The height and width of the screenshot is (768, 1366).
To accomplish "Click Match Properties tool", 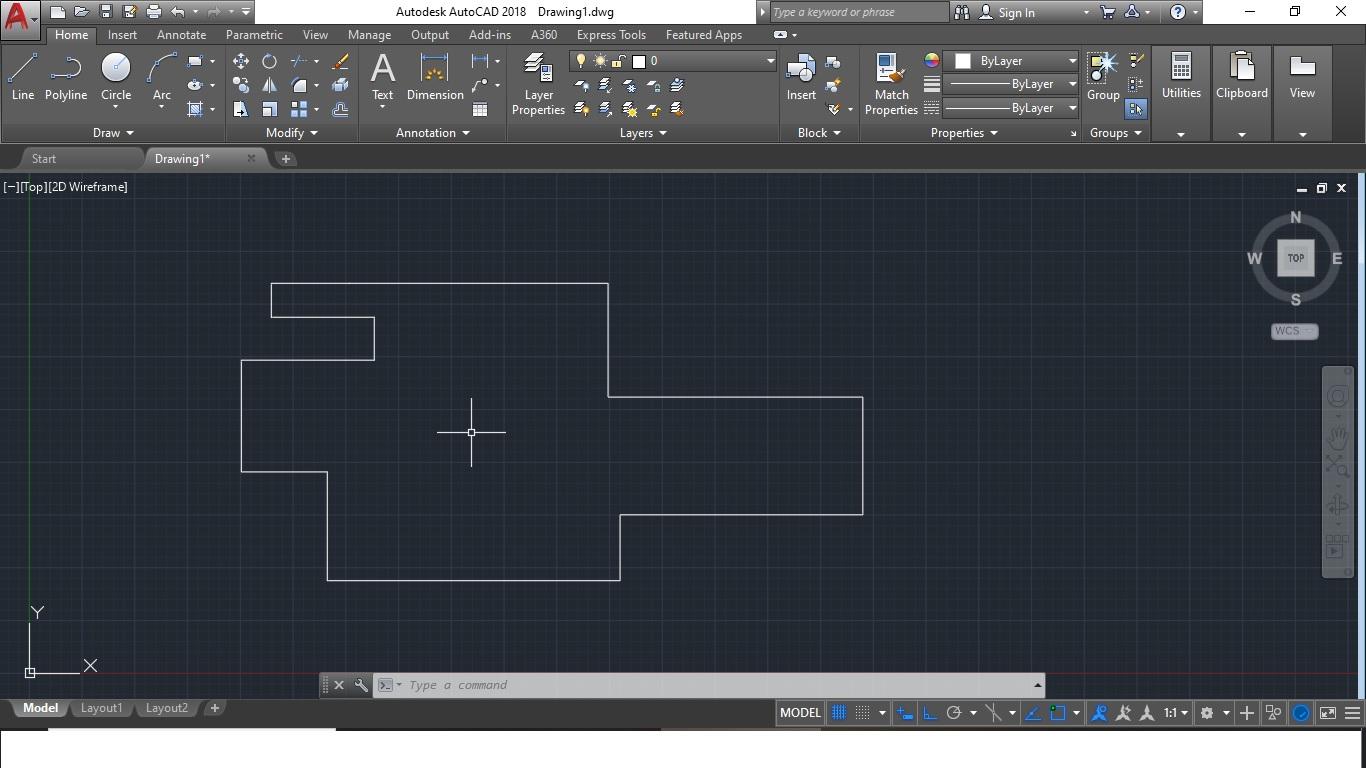I will pos(891,85).
